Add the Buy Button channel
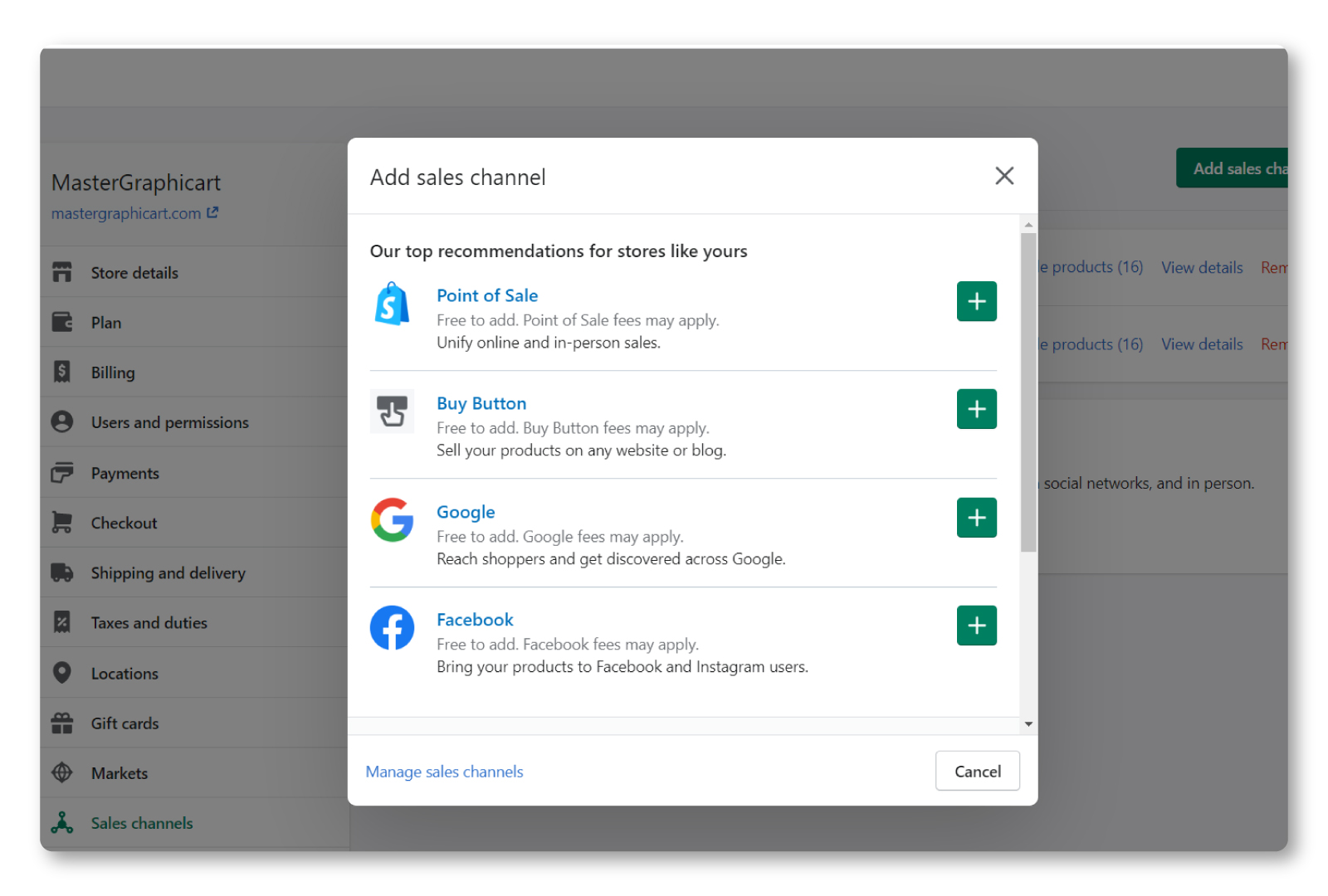The width and height of the screenshot is (1328, 896). (x=976, y=409)
